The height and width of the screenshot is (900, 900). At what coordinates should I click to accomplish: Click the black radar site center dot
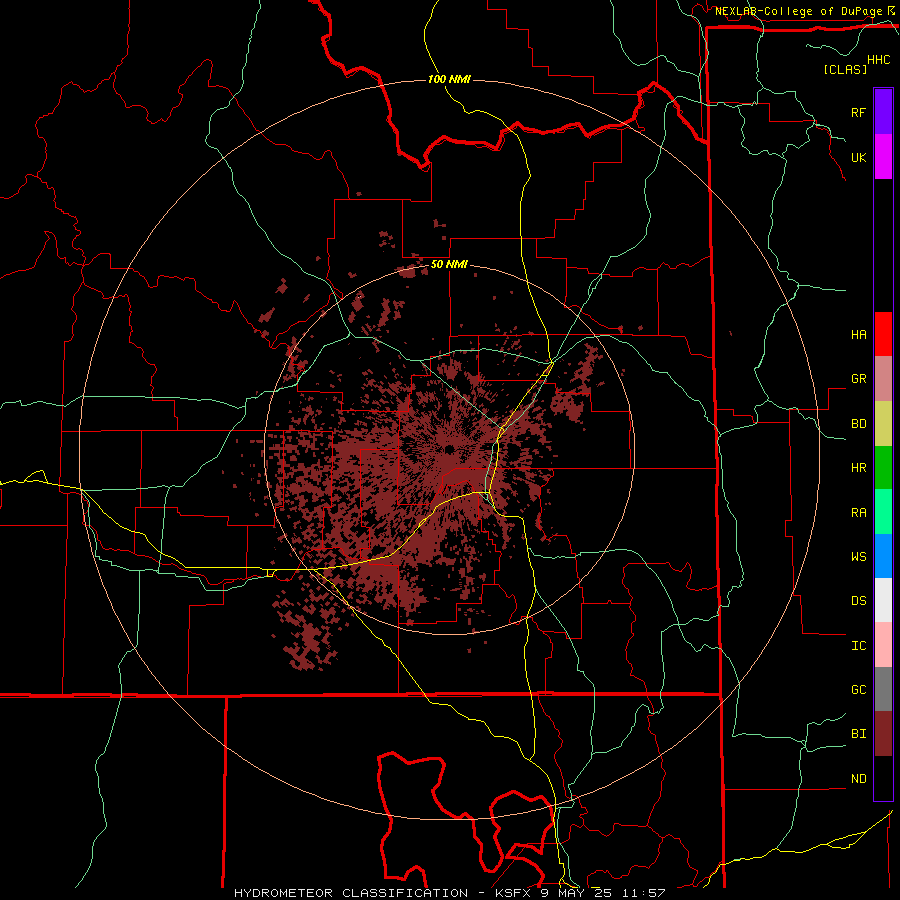pos(449,449)
